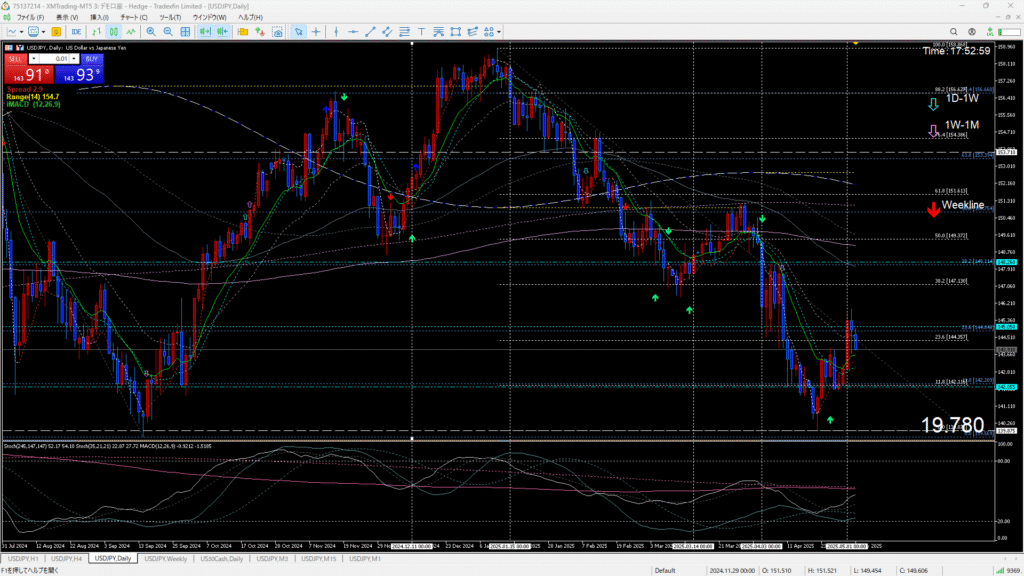
Task: Click the zoom in magnifier icon
Action: pos(148,32)
